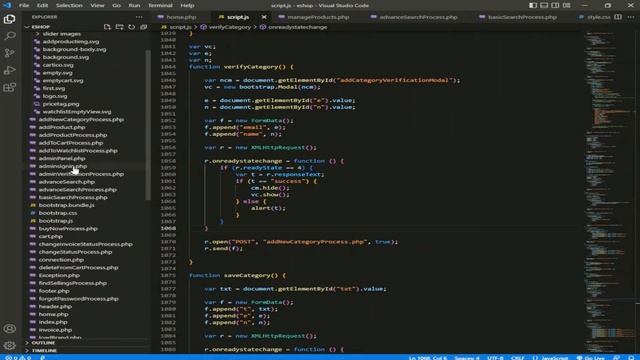This screenshot has height=360, width=640.
Task: Open the Accounts menu icon
Action: pyautogui.click(x=9, y=329)
